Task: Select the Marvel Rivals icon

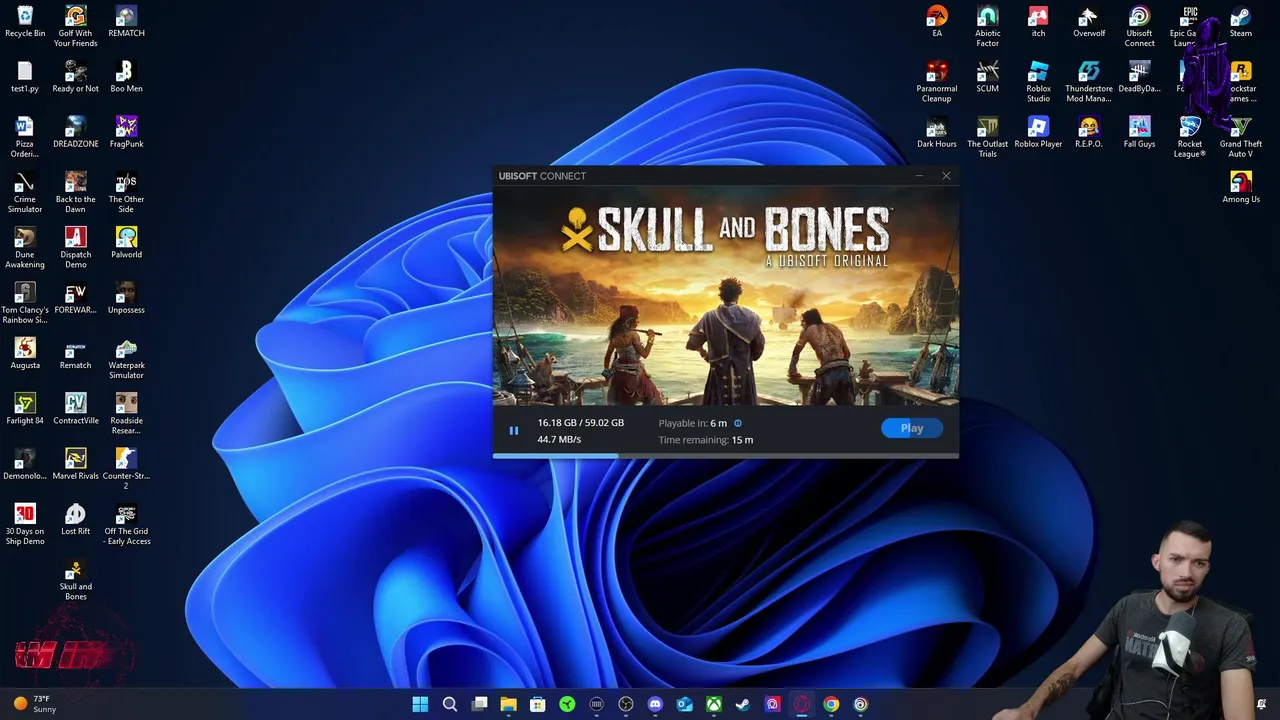Action: coord(75,464)
